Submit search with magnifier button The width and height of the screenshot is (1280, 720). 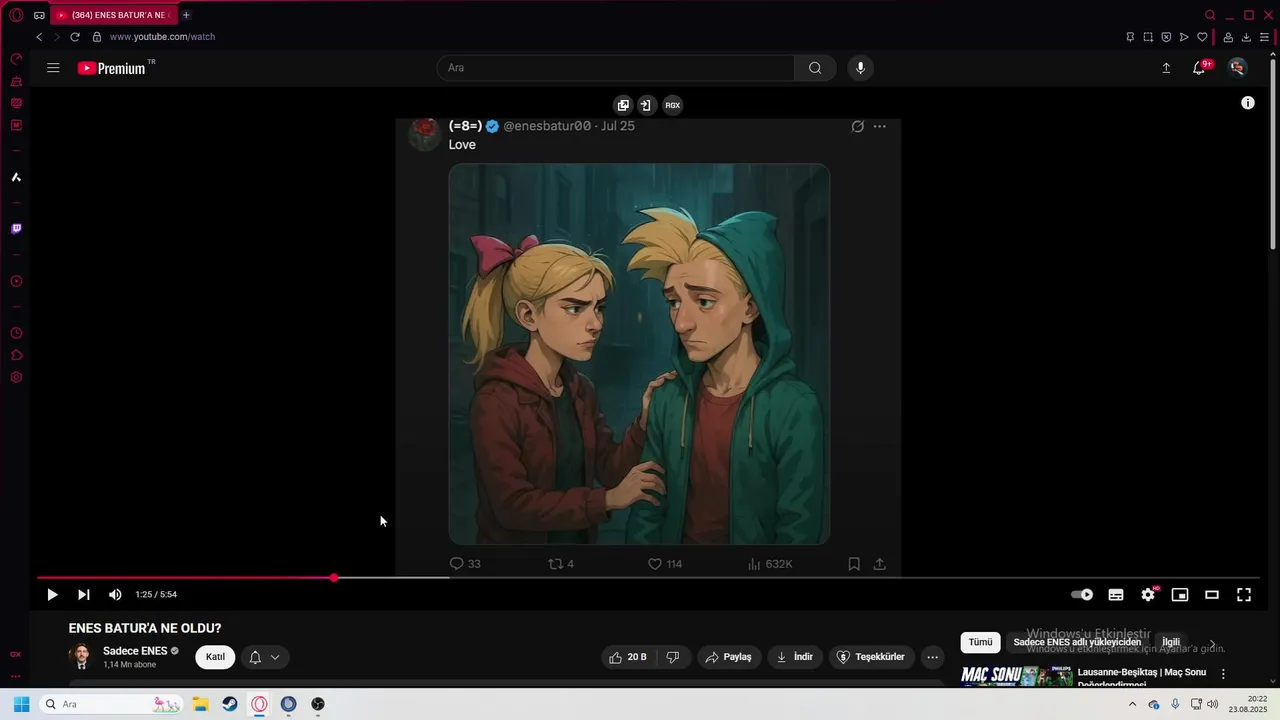815,68
